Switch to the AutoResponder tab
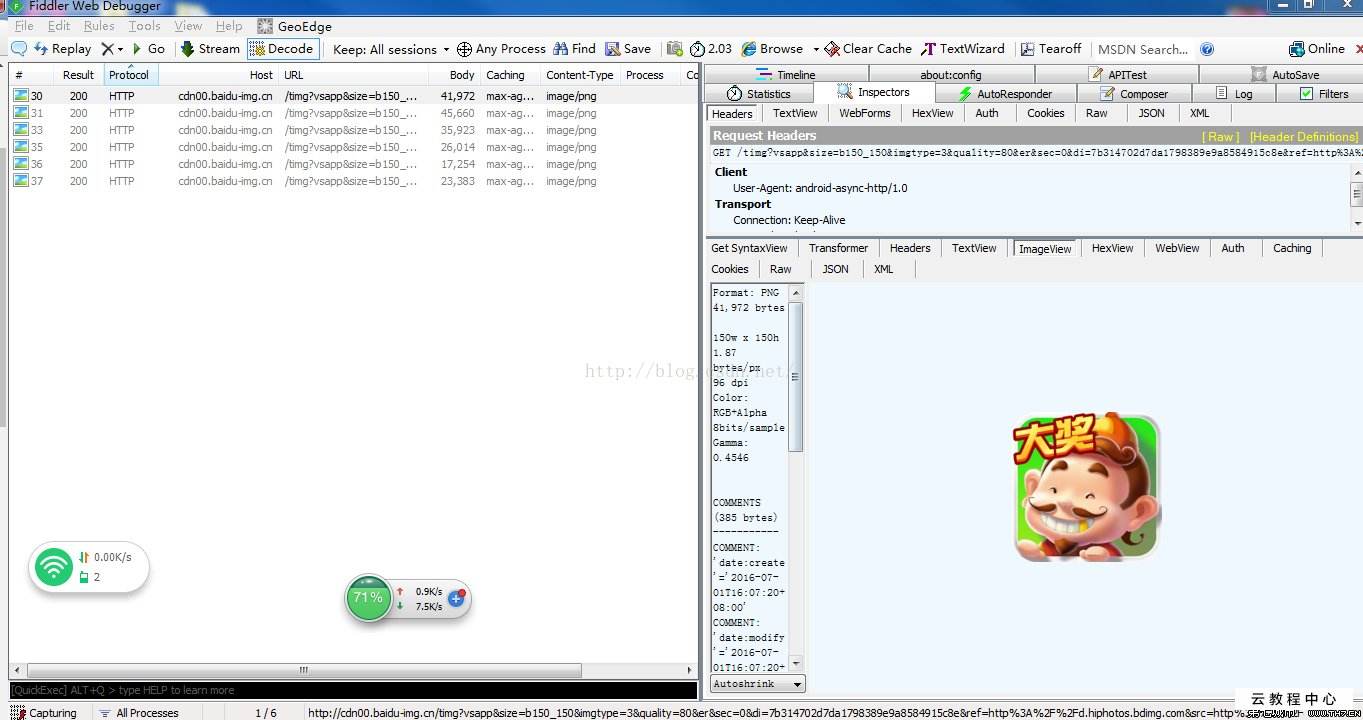Screen dimensions: 1363x720 (x=1005, y=94)
